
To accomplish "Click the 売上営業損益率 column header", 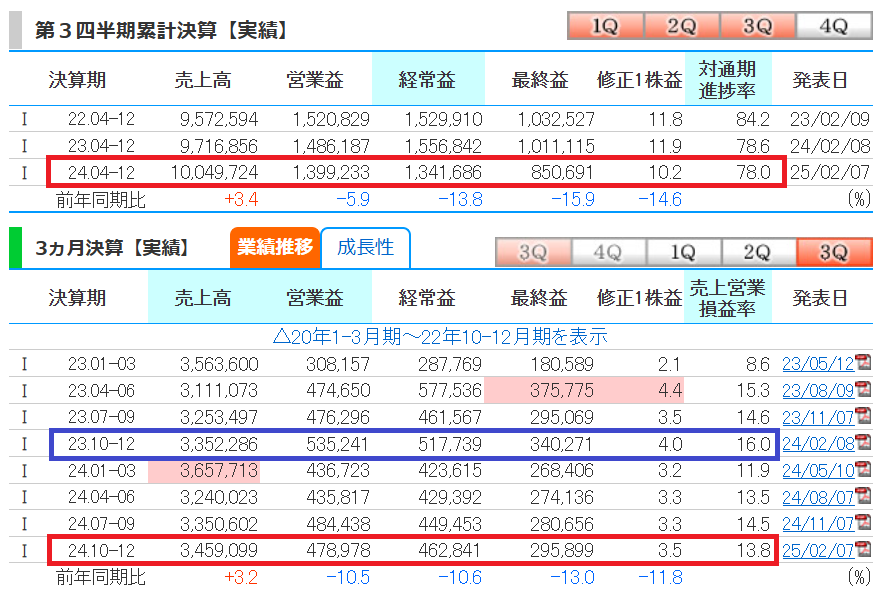I will [x=727, y=298].
